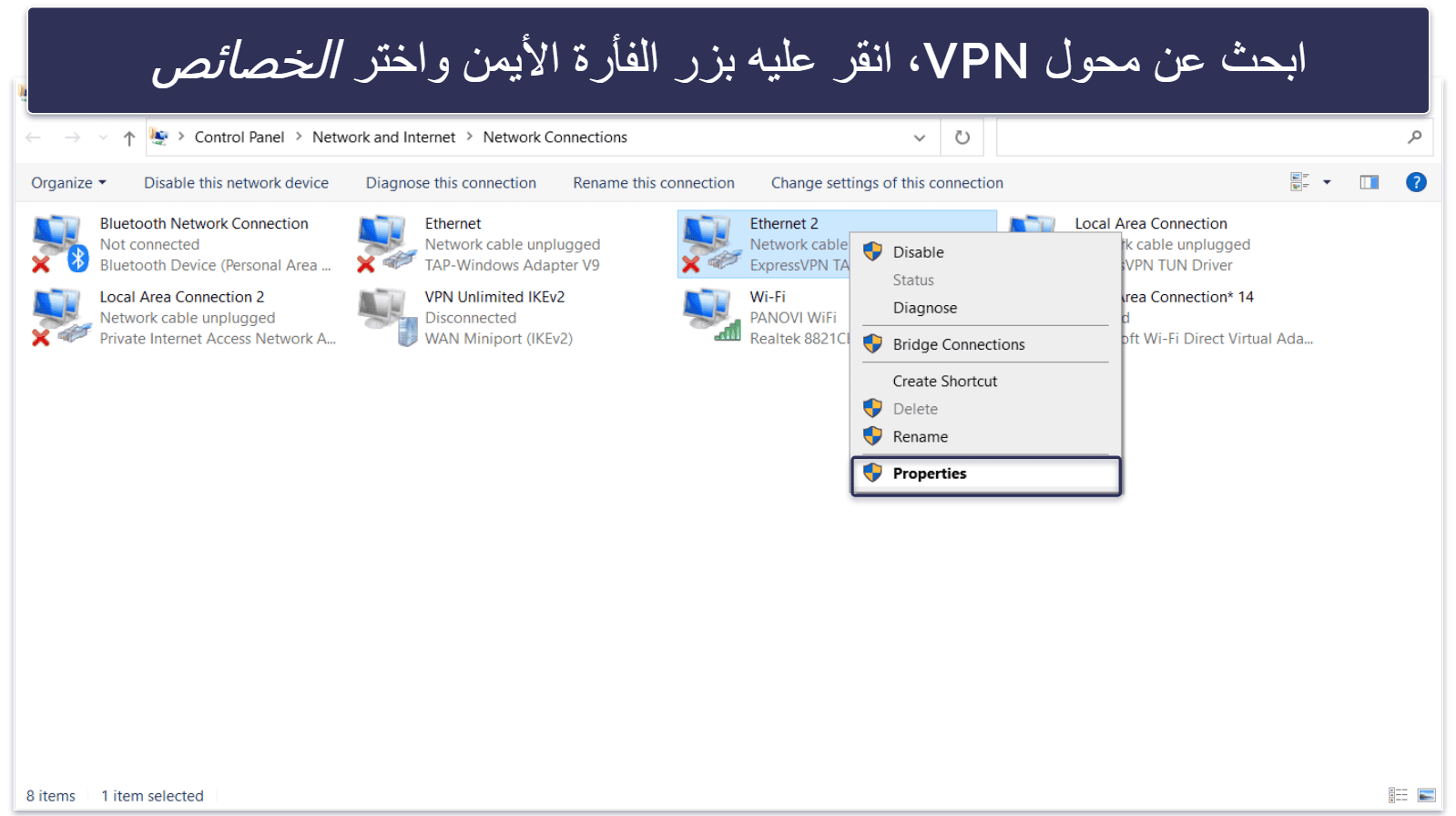Open the address bar history dropdown
The width and height of the screenshot is (1456, 816).
click(920, 138)
